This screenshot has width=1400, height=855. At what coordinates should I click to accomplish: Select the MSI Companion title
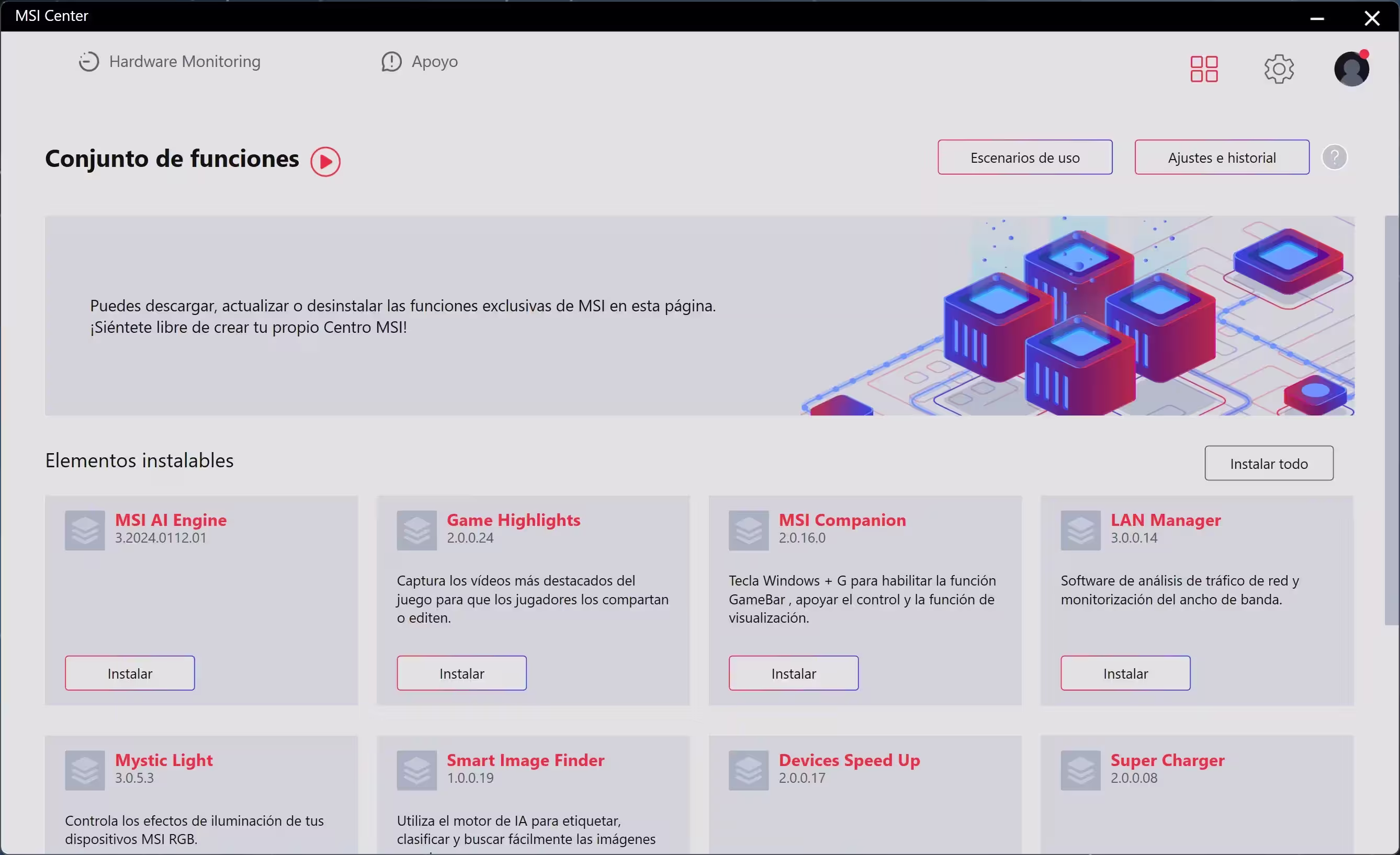tap(842, 520)
